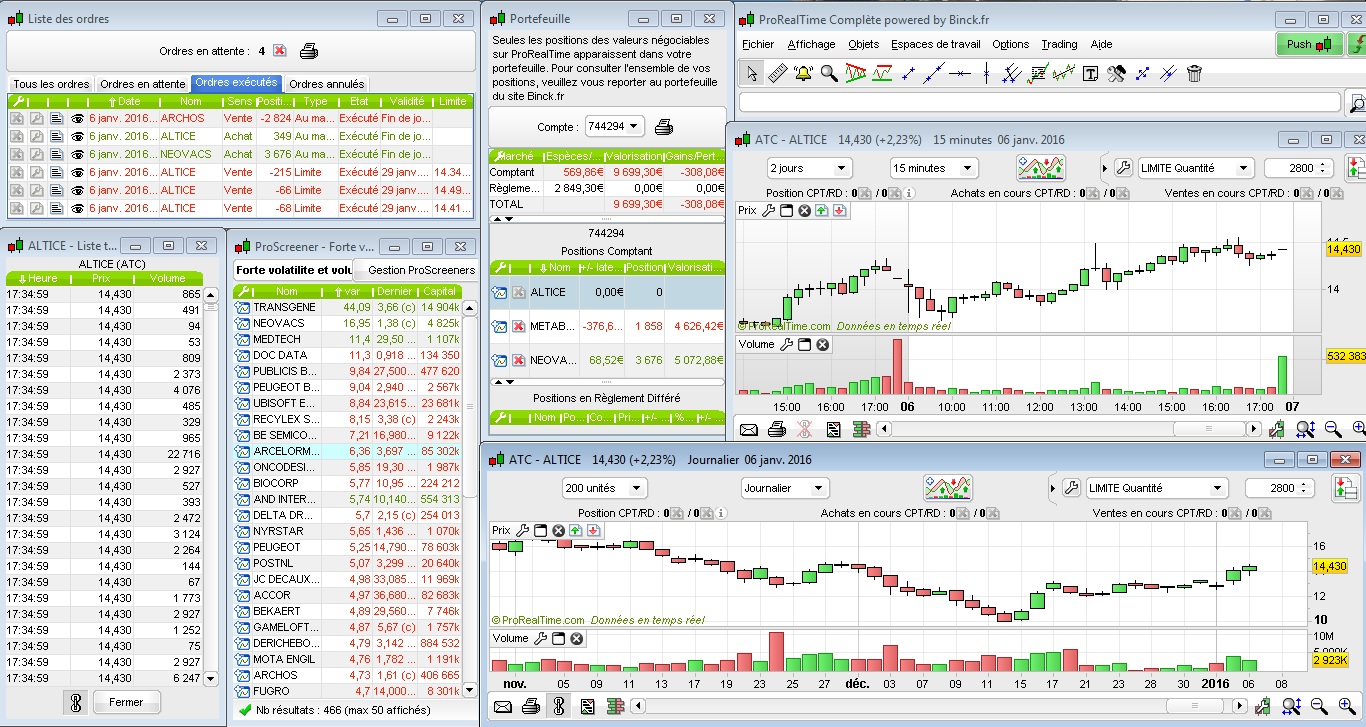Open the Affichage menu
This screenshot has width=1366, height=727.
pyautogui.click(x=811, y=44)
